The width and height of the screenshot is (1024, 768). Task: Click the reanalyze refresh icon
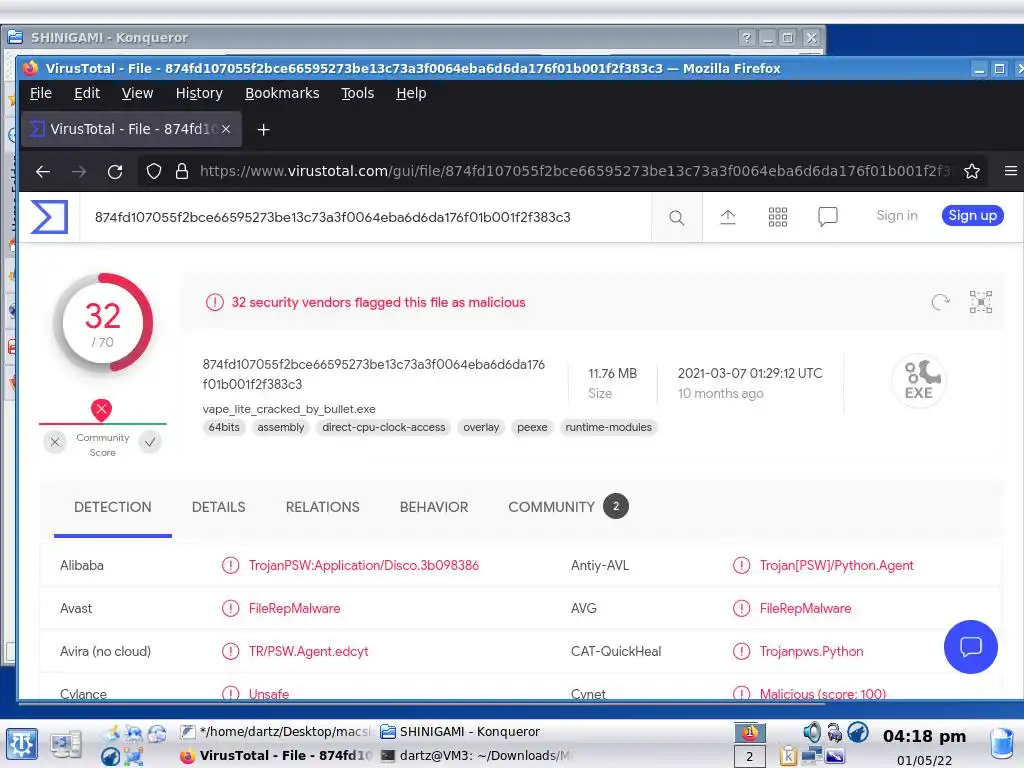click(940, 302)
